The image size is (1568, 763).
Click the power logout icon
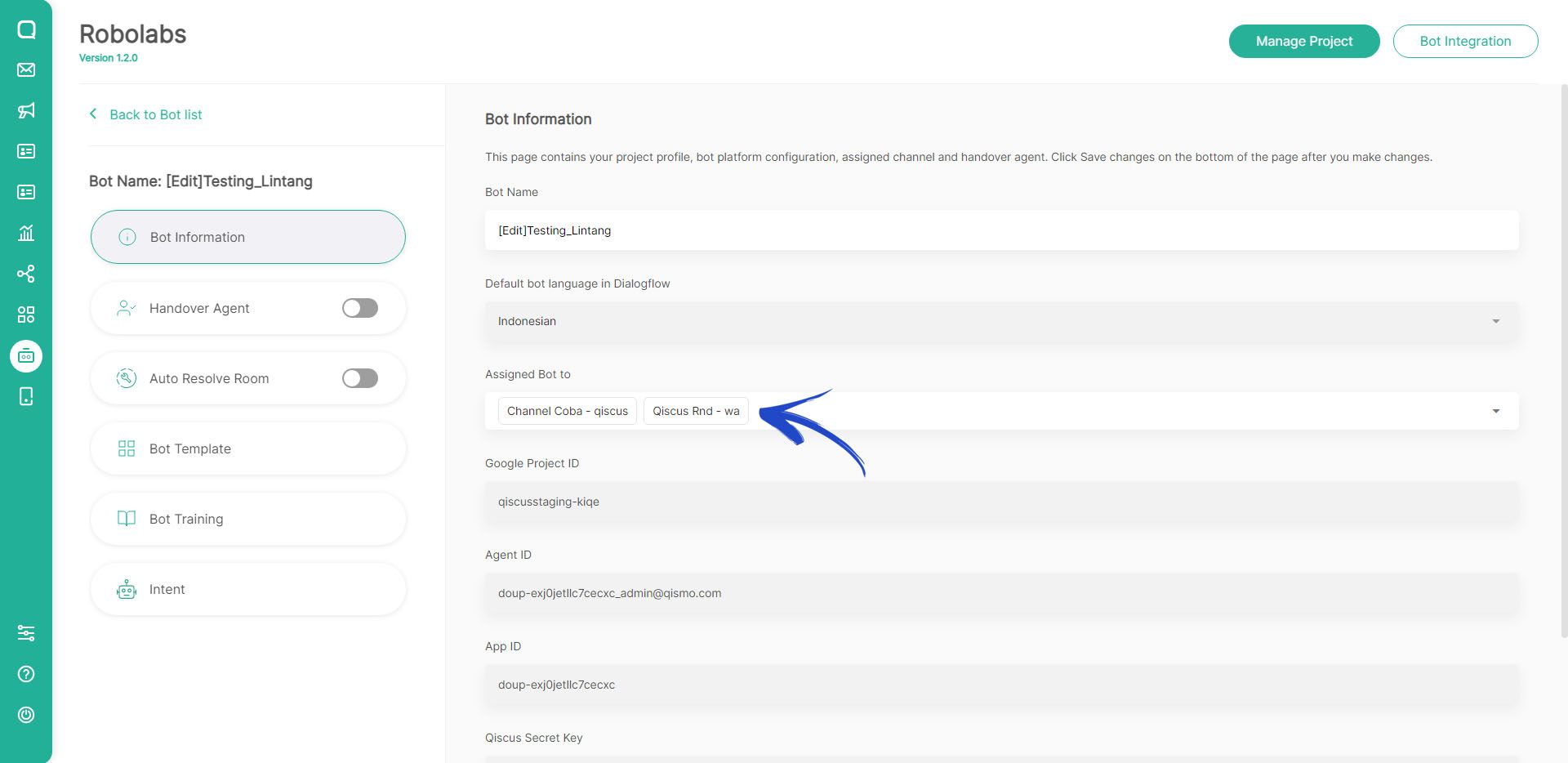[x=26, y=715]
